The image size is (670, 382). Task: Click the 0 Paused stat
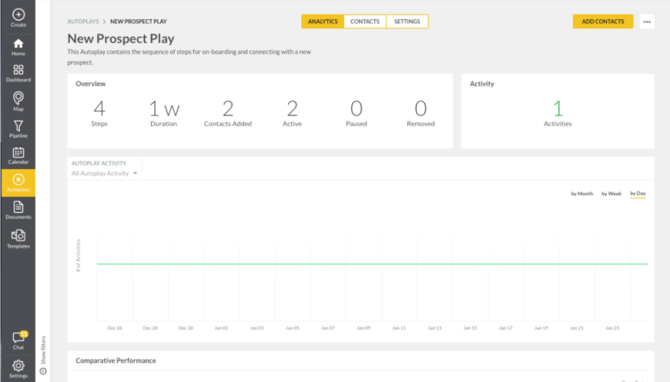pyautogui.click(x=356, y=113)
